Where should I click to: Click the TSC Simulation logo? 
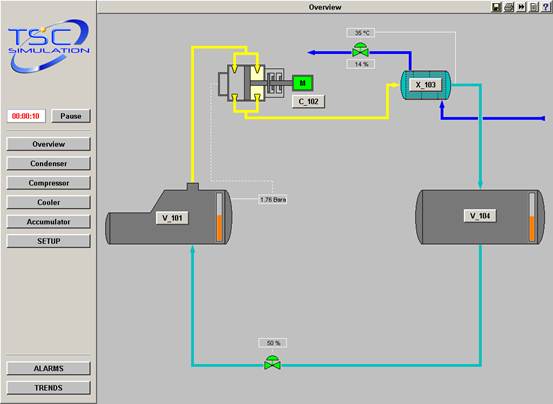(x=49, y=46)
